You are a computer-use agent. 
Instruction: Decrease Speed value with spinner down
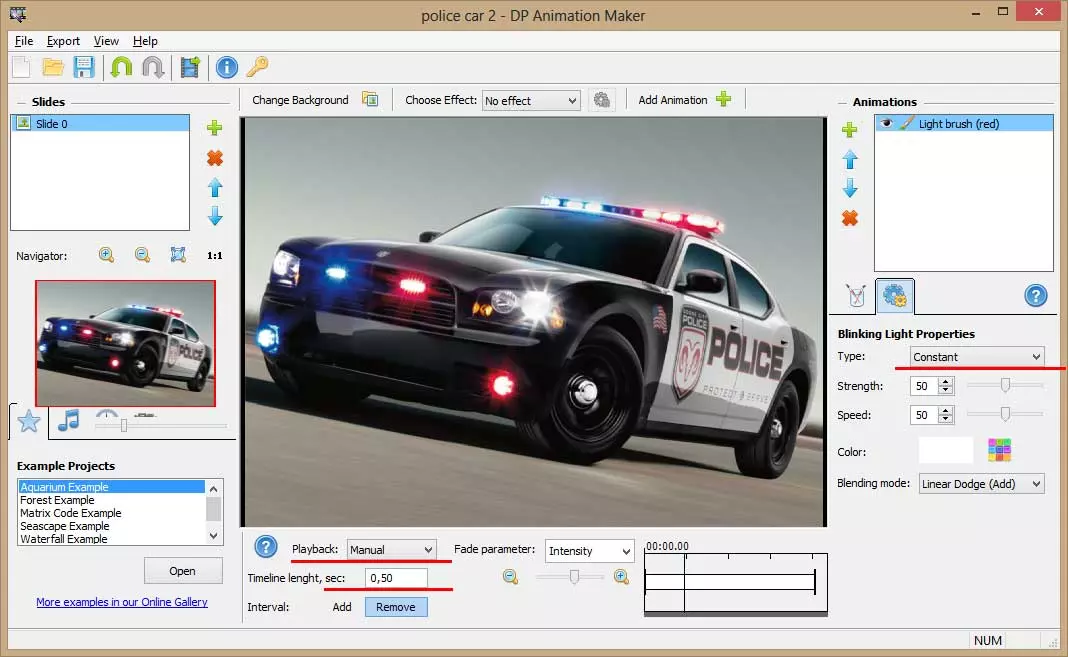(945, 419)
